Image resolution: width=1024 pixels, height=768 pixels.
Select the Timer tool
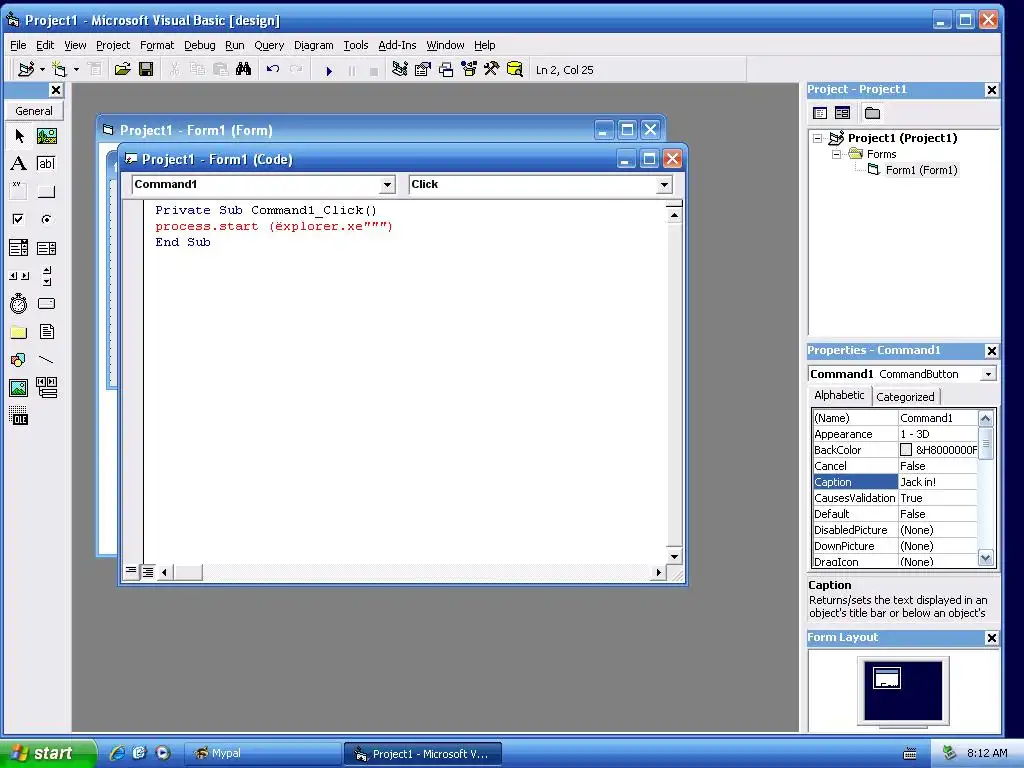19,304
